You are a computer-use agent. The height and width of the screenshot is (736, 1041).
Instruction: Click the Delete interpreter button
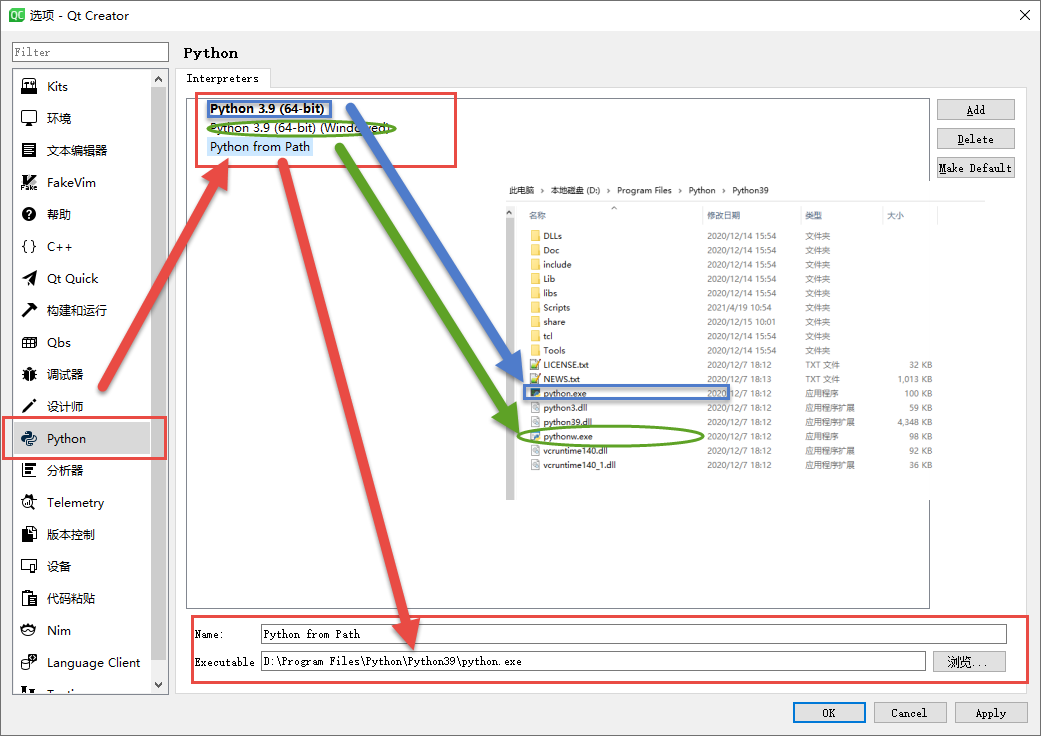tap(975, 139)
